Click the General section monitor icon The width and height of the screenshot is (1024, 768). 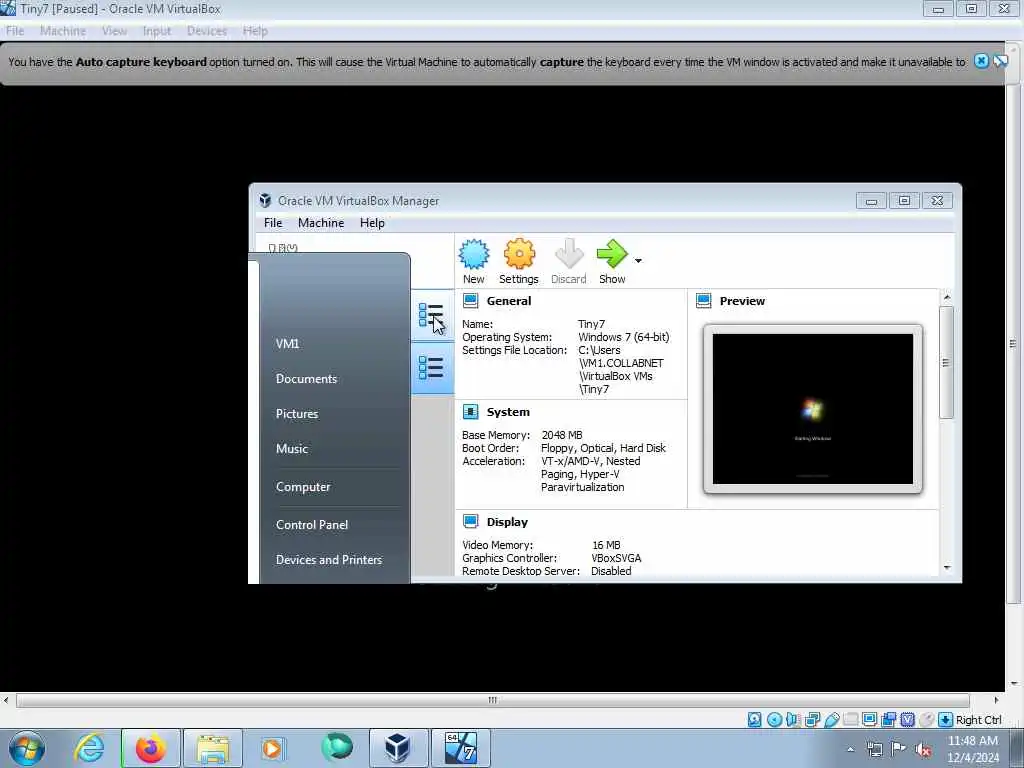[x=470, y=300]
